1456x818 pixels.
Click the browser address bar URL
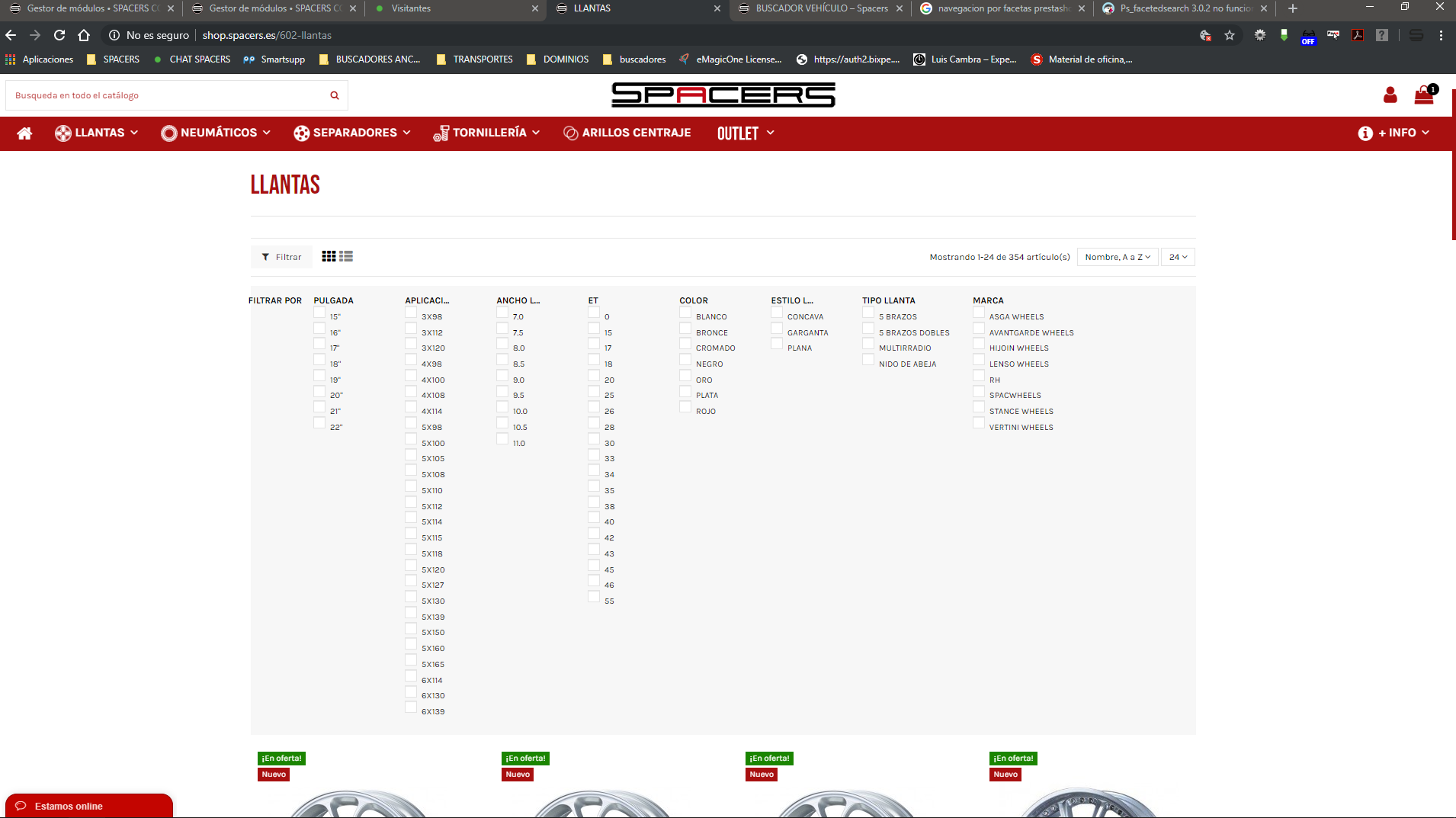[x=267, y=35]
